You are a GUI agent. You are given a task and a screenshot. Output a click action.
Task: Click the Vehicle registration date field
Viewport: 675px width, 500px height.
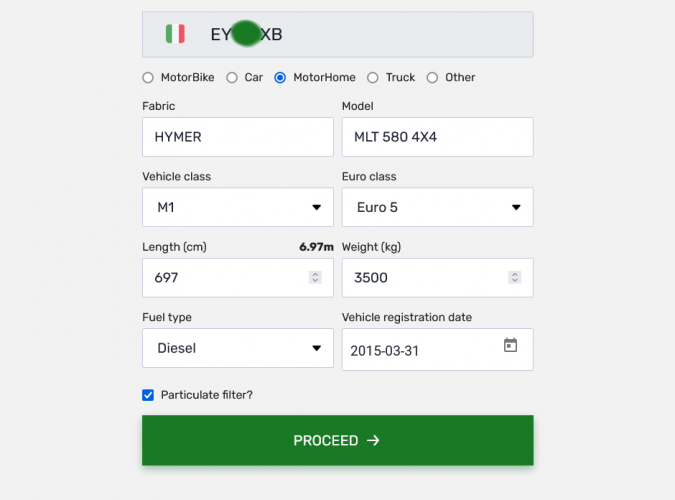tap(420, 350)
